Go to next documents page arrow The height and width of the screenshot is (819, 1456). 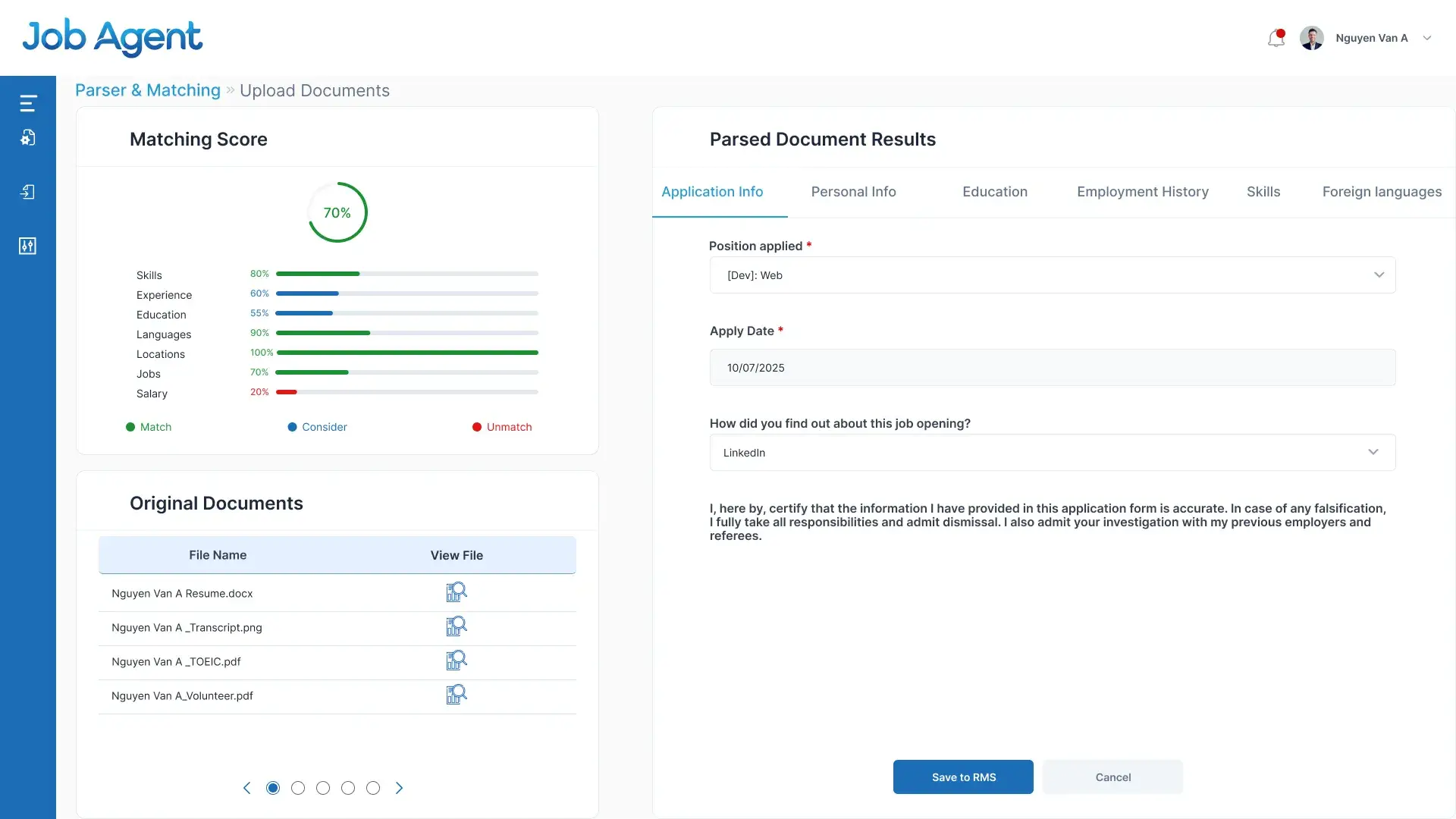click(x=400, y=788)
